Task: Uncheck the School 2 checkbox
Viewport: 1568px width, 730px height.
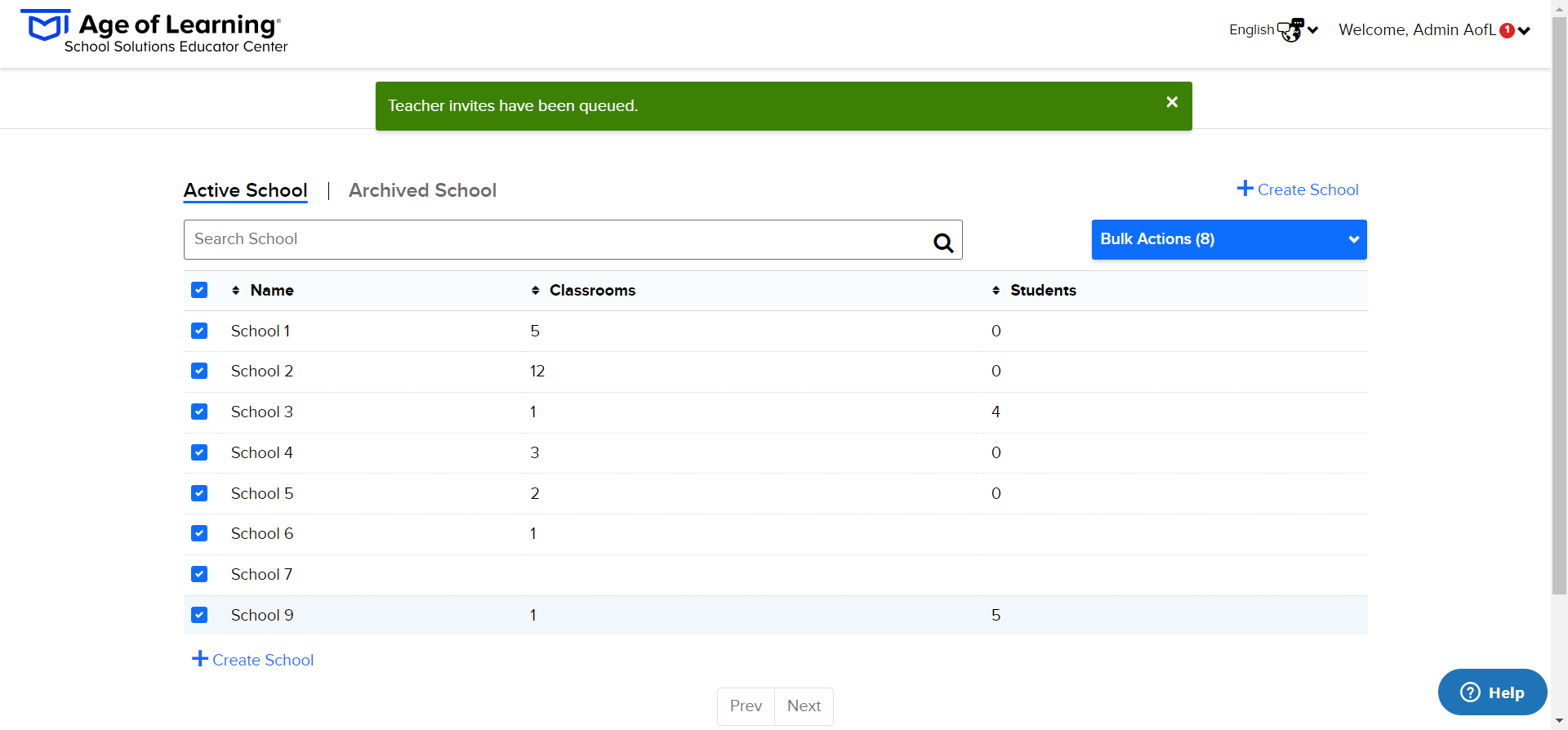Action: pos(199,371)
